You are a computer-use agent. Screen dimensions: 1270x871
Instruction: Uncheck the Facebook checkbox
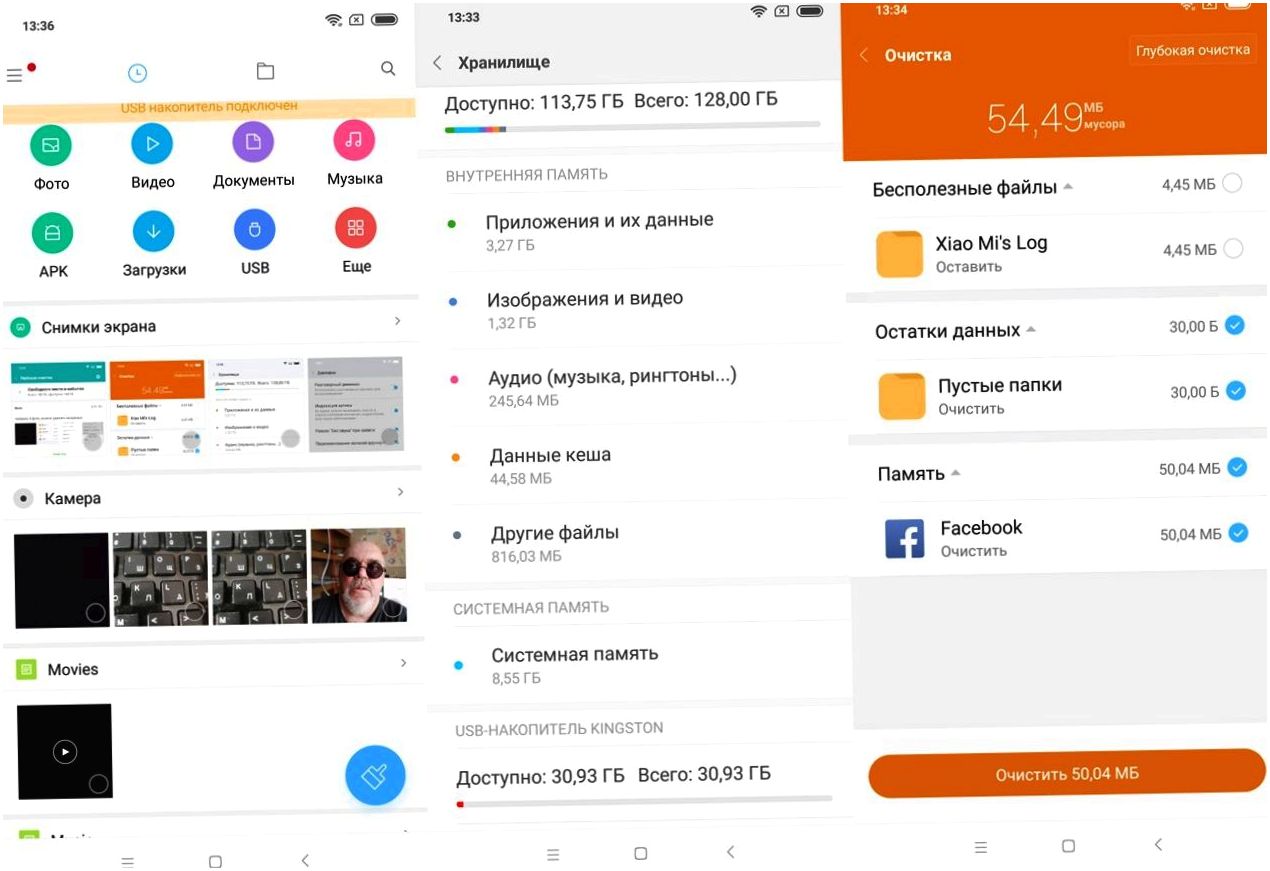click(1238, 533)
